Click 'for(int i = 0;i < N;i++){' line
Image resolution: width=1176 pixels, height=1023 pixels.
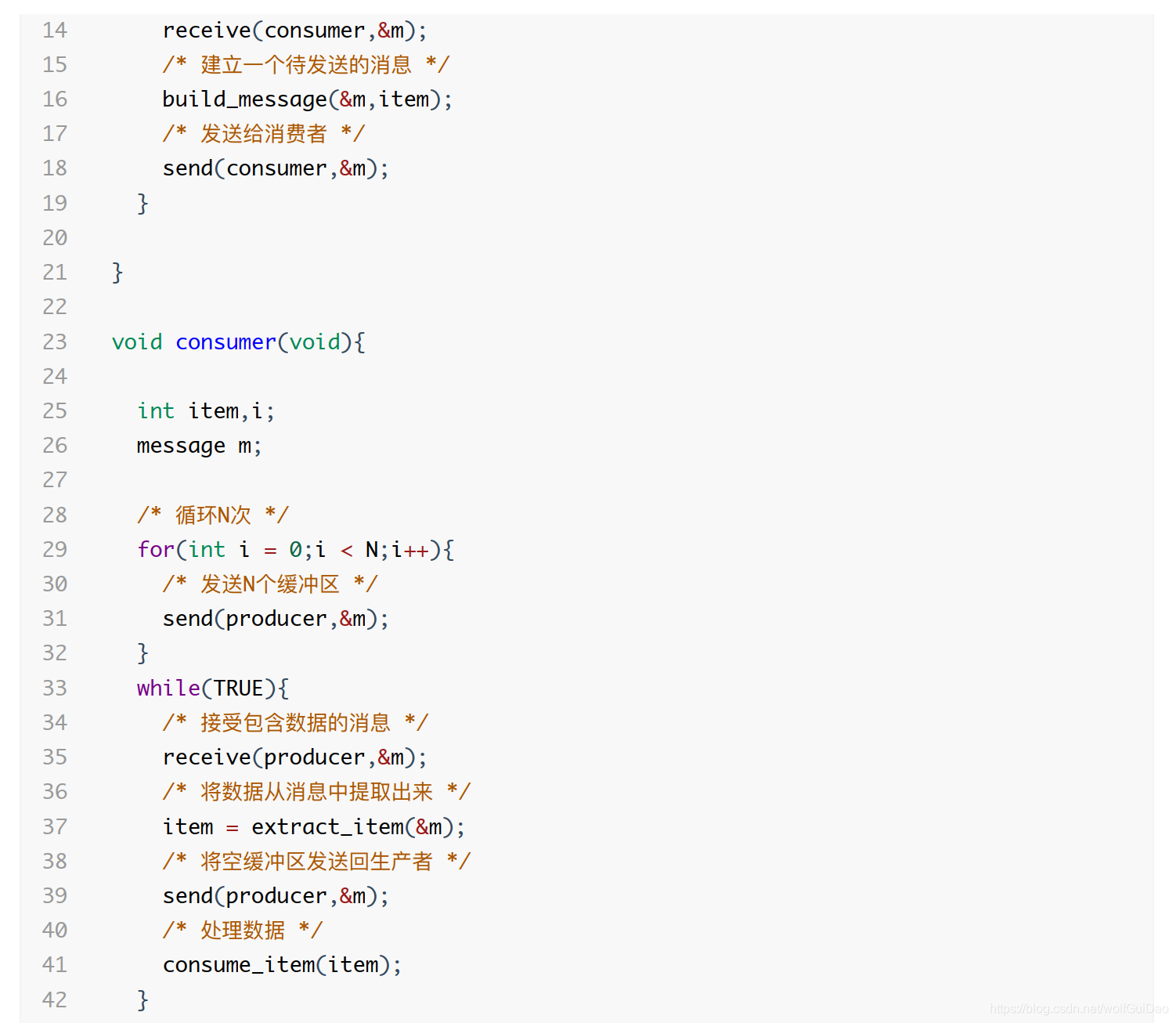[x=295, y=550]
